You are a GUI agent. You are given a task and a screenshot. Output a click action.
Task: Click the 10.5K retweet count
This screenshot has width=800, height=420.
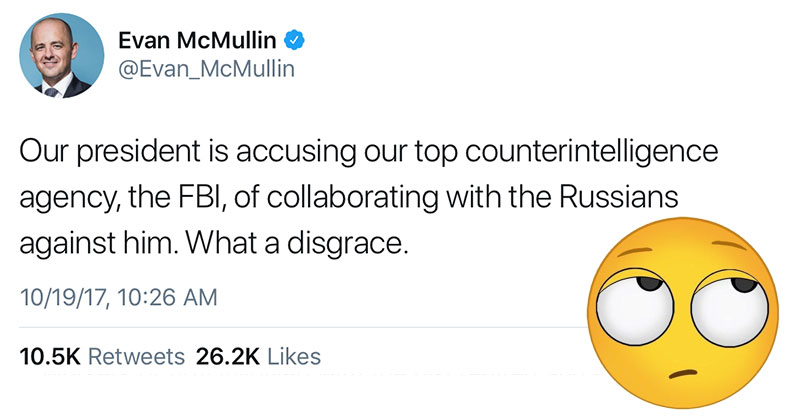tap(50, 356)
